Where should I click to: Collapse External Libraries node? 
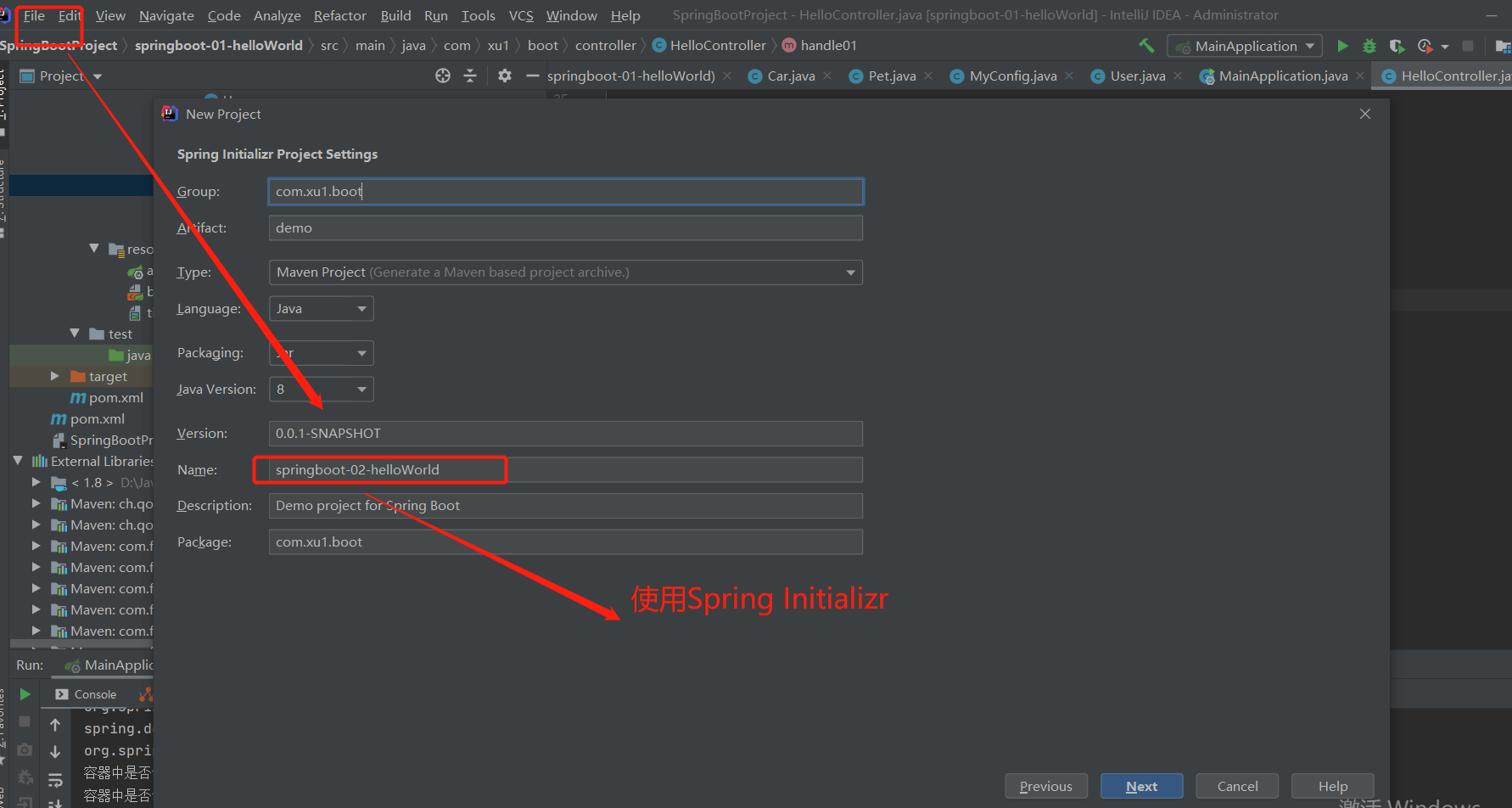(x=18, y=461)
